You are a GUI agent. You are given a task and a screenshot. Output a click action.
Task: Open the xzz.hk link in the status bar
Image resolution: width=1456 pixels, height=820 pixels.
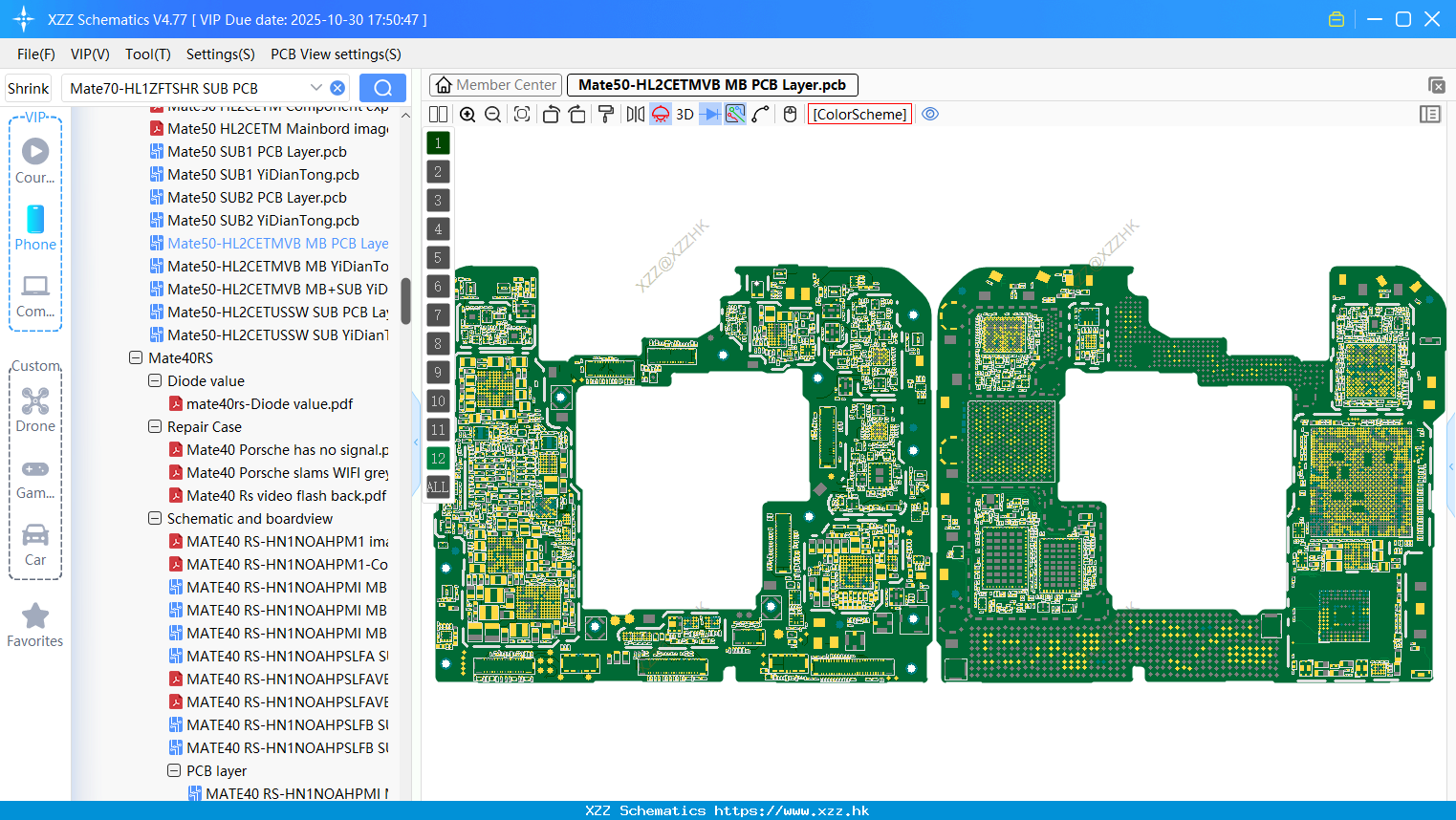click(x=792, y=810)
